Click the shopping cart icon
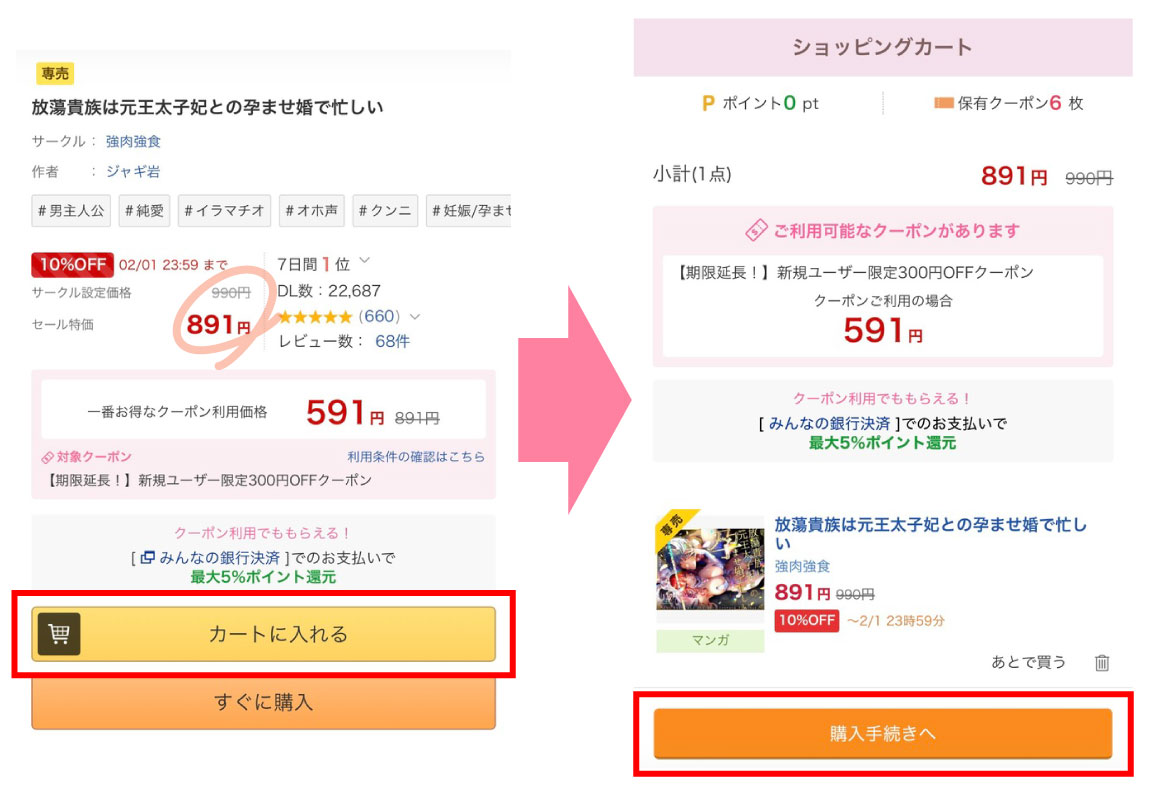This screenshot has height=800, width=1150. (x=59, y=634)
